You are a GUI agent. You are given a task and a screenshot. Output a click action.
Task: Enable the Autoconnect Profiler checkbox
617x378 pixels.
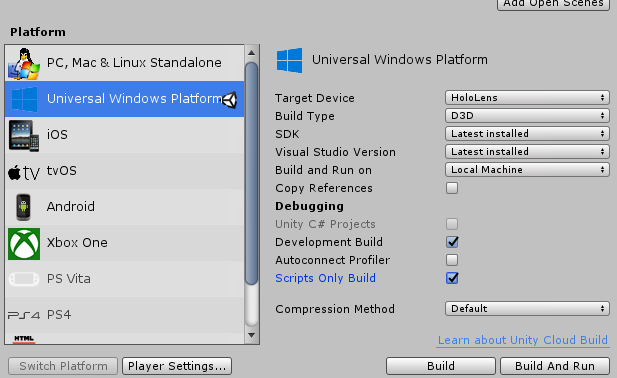tap(452, 260)
